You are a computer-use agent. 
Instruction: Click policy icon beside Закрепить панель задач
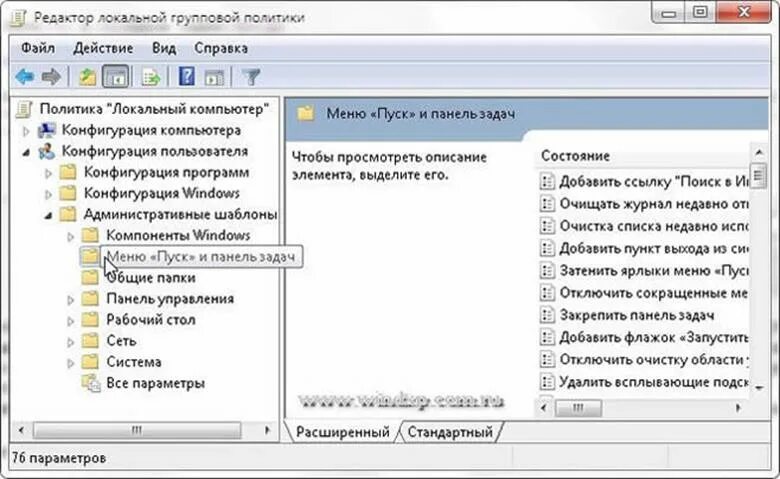547,315
